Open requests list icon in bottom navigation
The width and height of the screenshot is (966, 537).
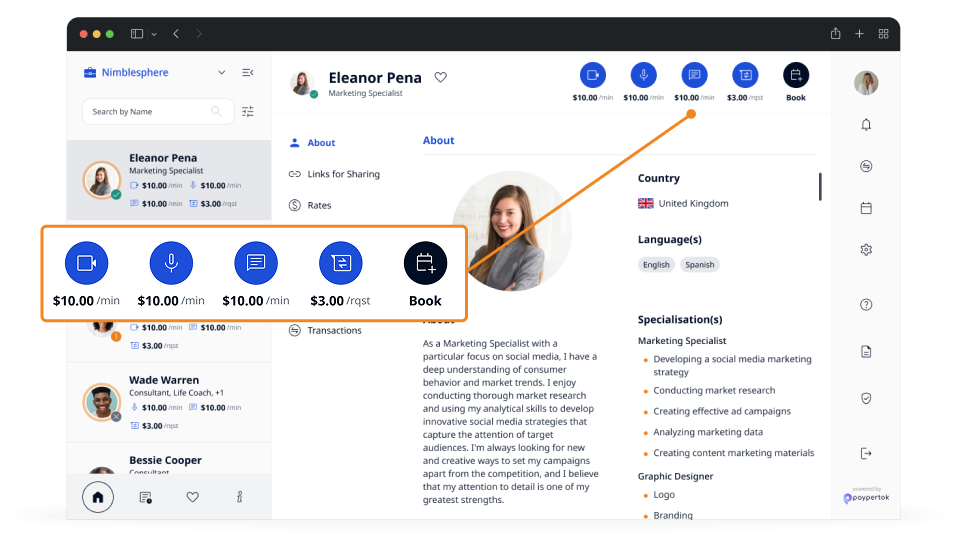pos(145,497)
